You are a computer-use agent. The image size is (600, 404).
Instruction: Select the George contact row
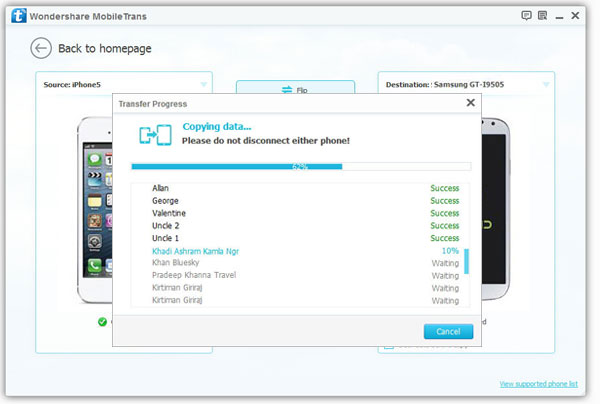(x=300, y=200)
